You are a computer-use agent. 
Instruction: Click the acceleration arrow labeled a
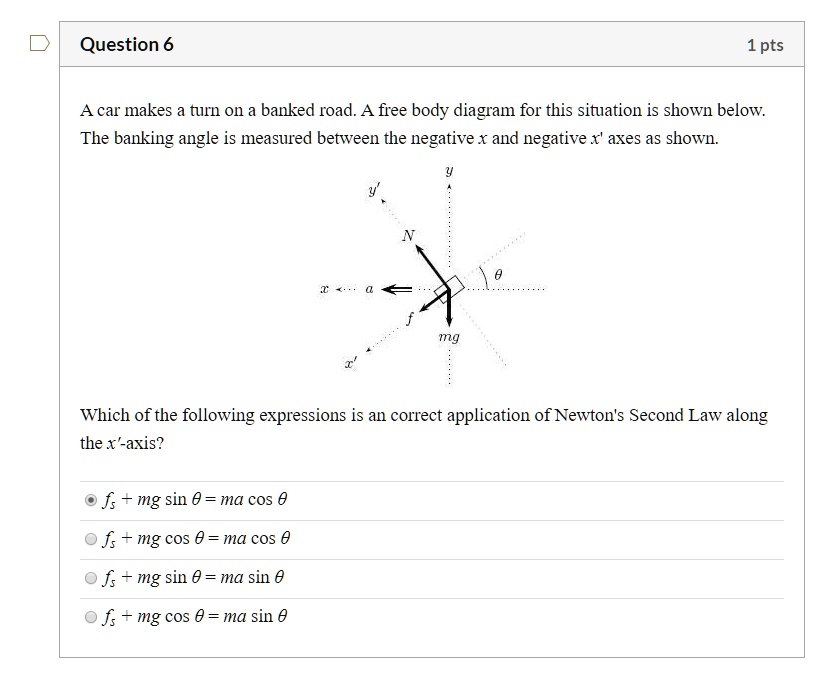tap(398, 288)
